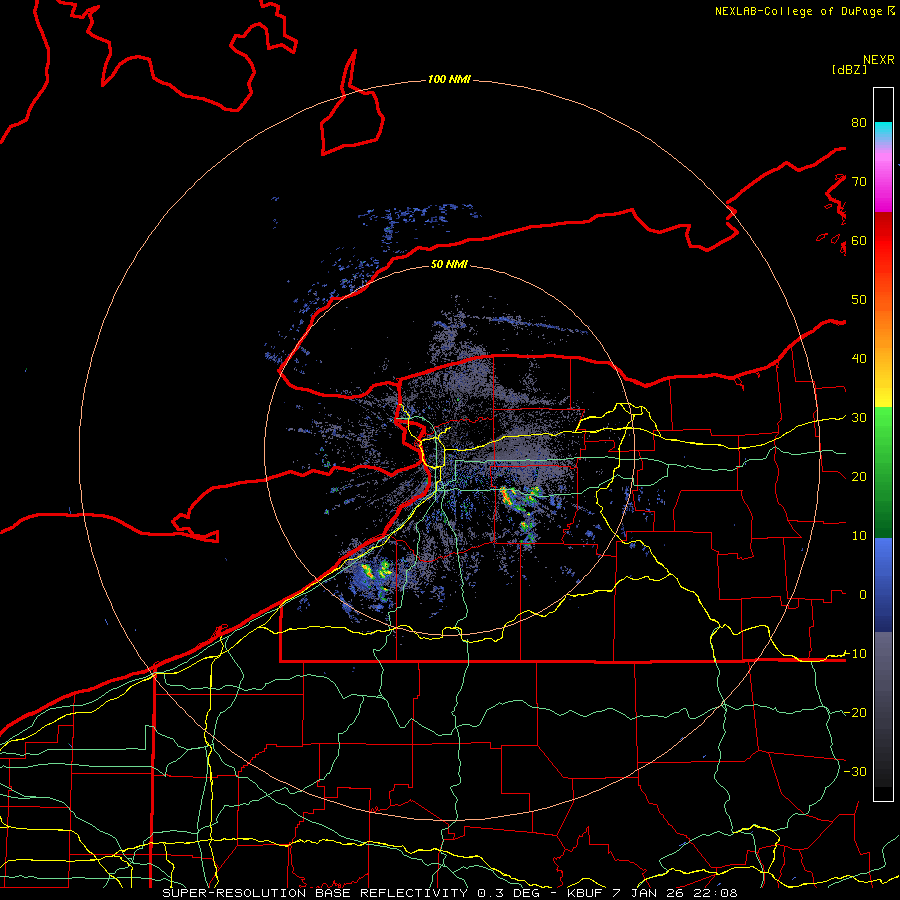Click the 30 value on dBZ scale
Image resolution: width=900 pixels, height=900 pixels.
(859, 418)
